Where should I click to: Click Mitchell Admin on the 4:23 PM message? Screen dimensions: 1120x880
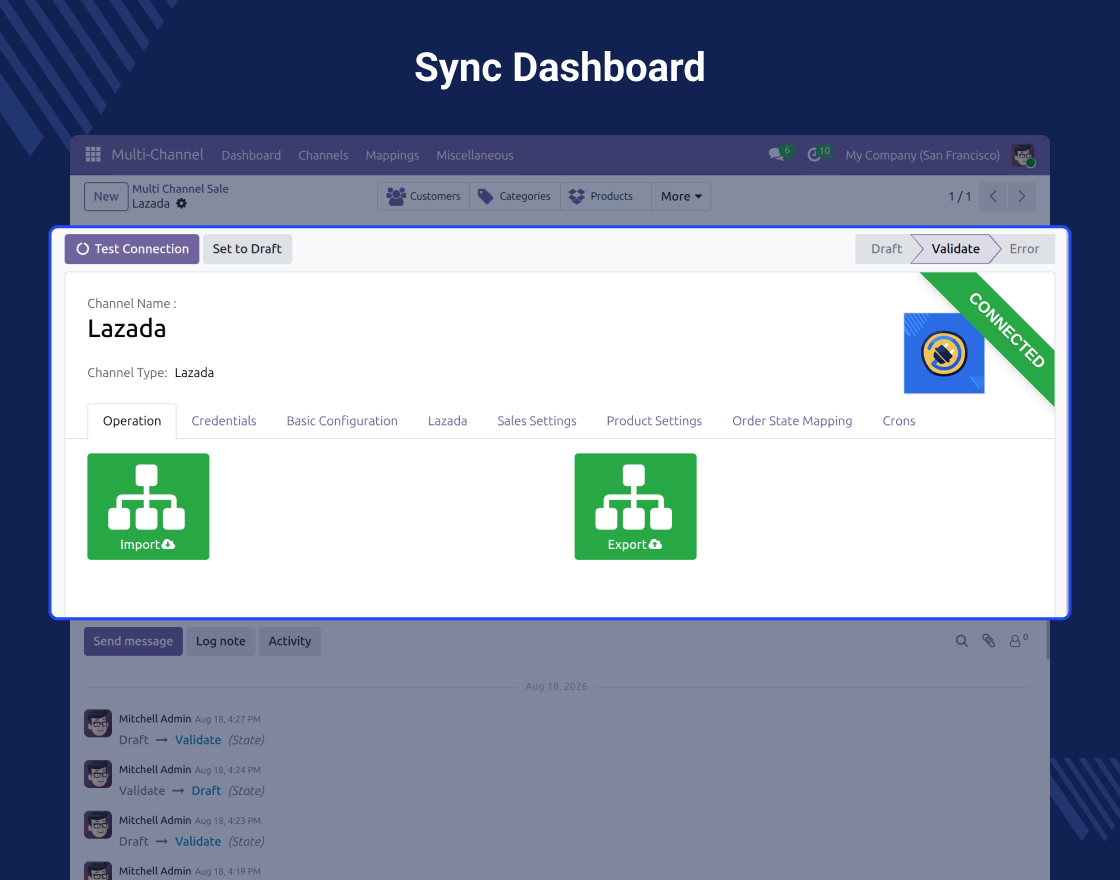click(x=155, y=820)
